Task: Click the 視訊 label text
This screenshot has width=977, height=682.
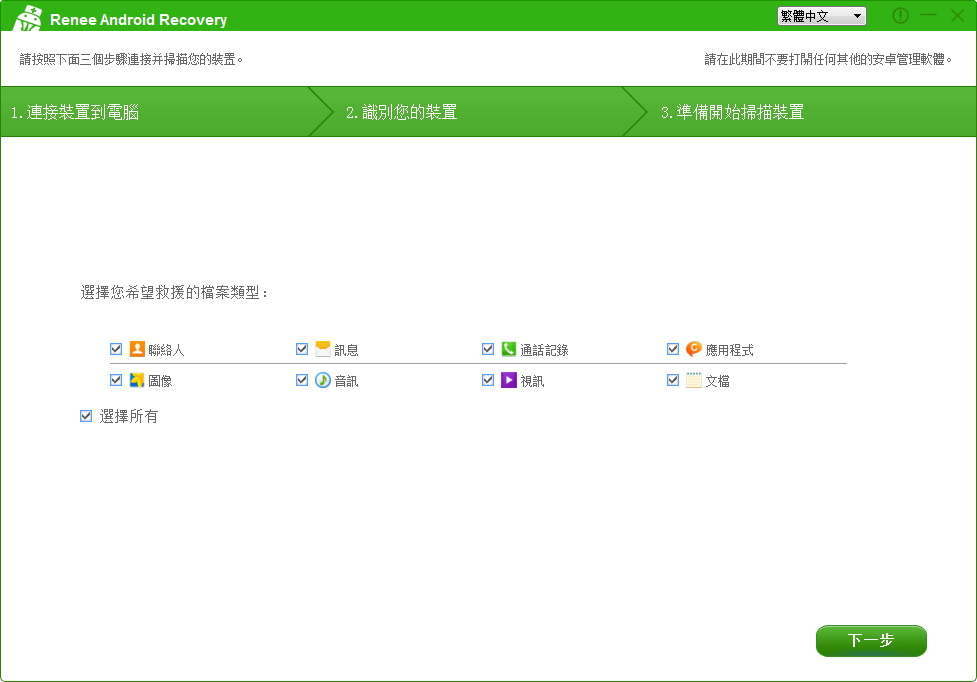Action: point(533,381)
